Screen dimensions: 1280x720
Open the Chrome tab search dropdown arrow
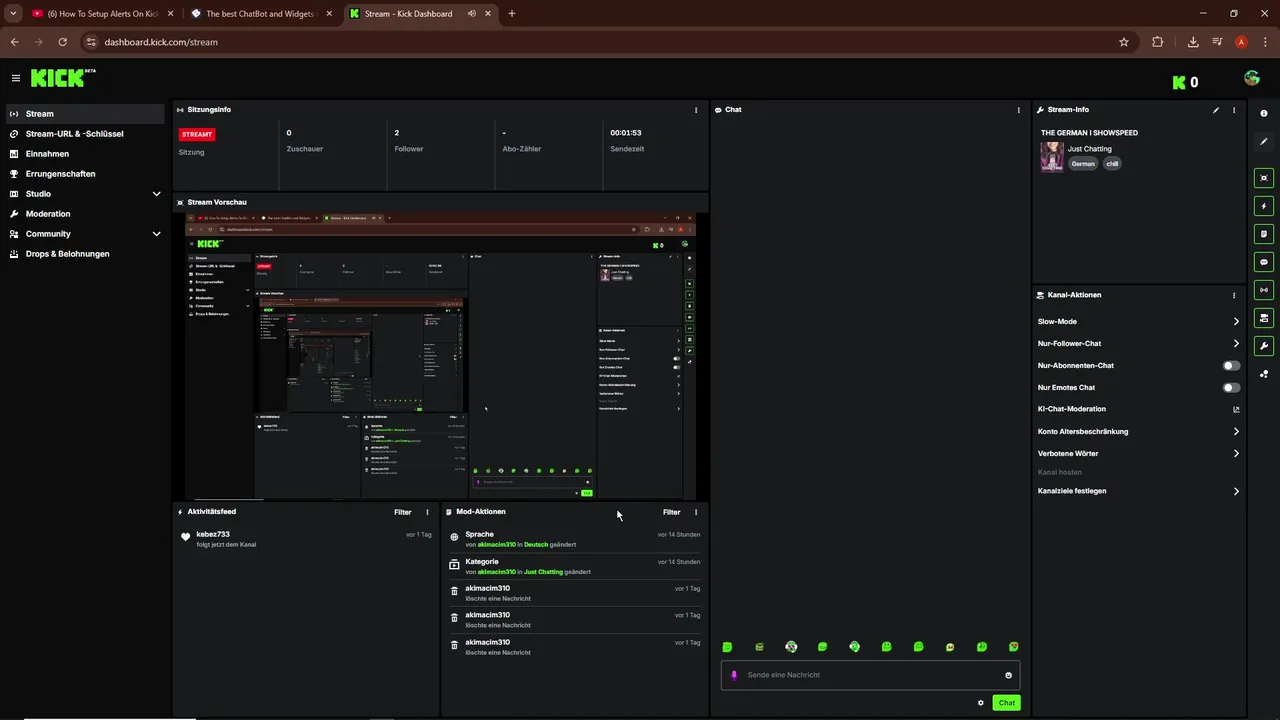13,14
